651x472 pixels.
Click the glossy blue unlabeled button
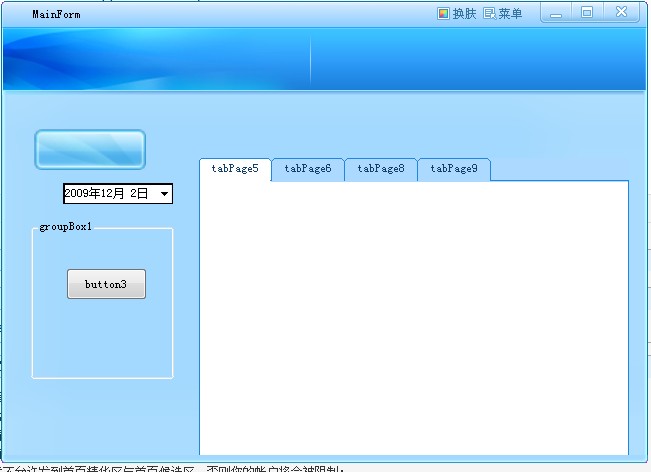(90, 149)
